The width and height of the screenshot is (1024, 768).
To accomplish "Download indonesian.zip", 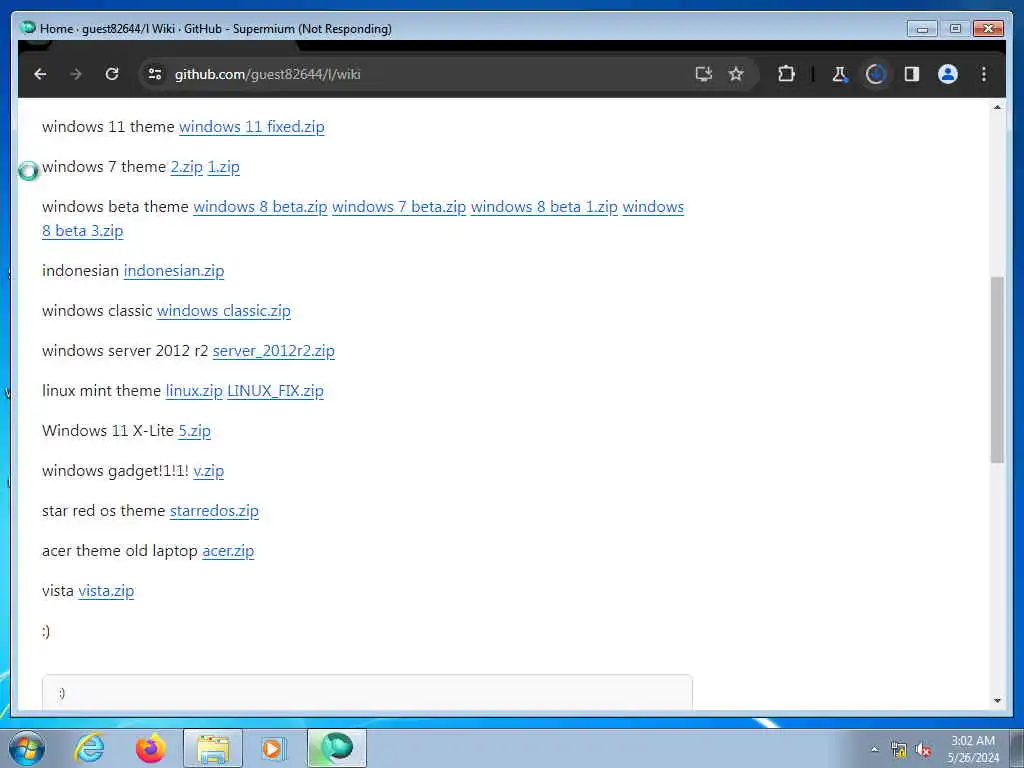I will [174, 271].
